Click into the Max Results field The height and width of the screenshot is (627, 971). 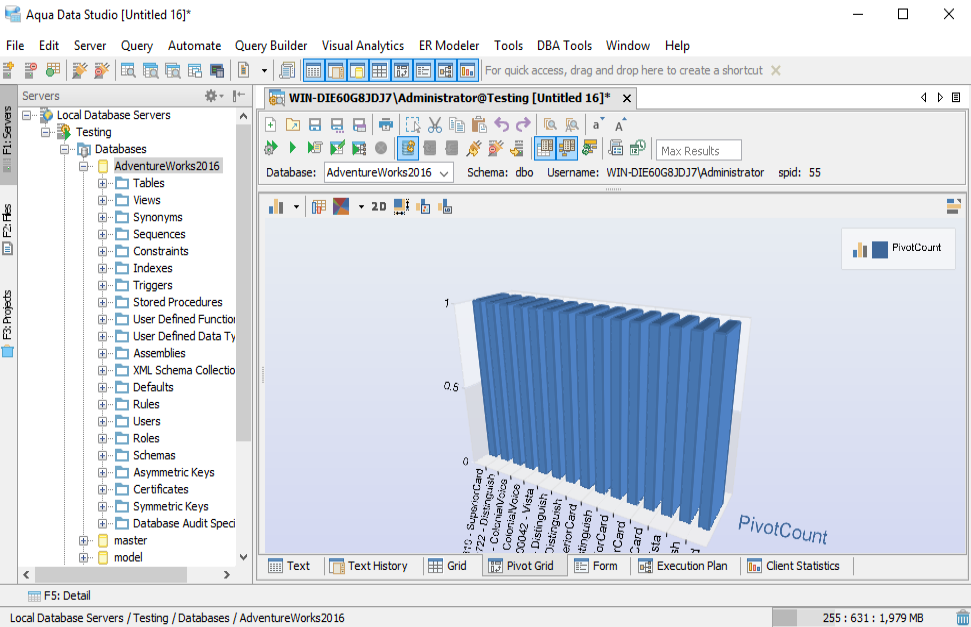(698, 151)
